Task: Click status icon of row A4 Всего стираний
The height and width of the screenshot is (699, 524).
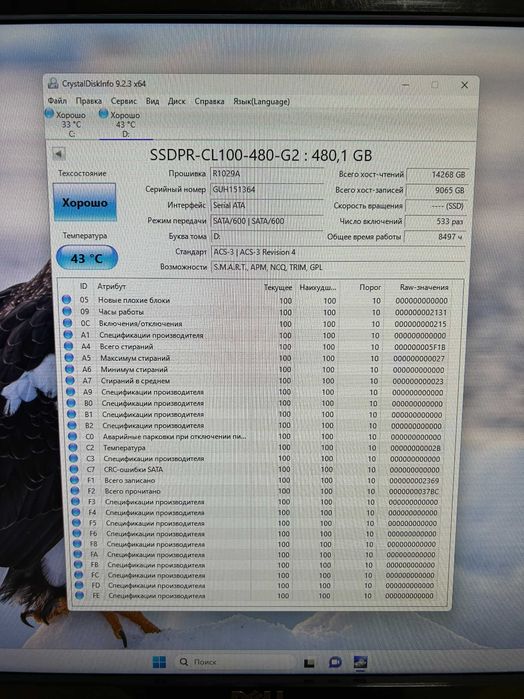Action: [x=69, y=346]
